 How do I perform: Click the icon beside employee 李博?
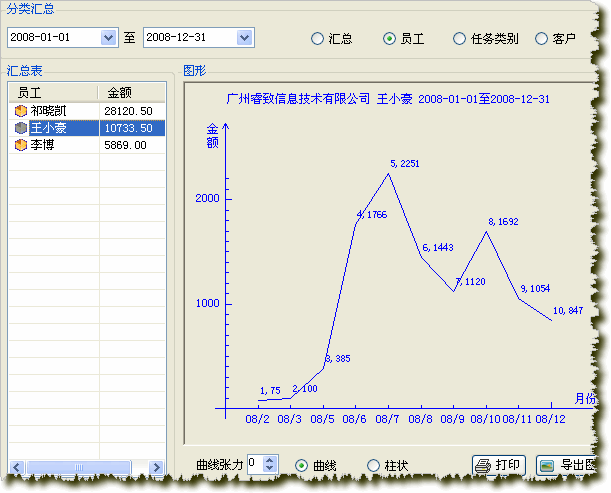coord(20,145)
